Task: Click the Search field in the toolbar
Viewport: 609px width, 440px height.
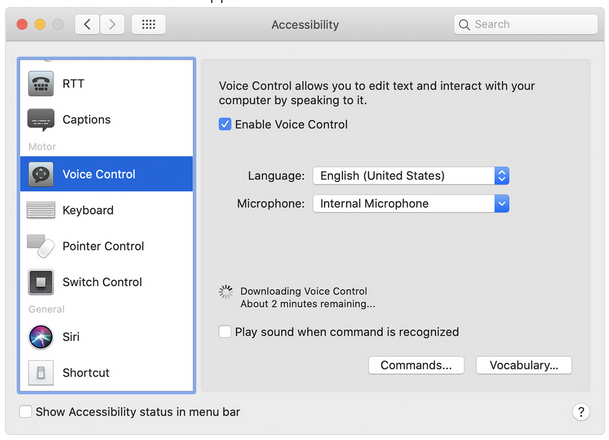Action: [x=526, y=24]
